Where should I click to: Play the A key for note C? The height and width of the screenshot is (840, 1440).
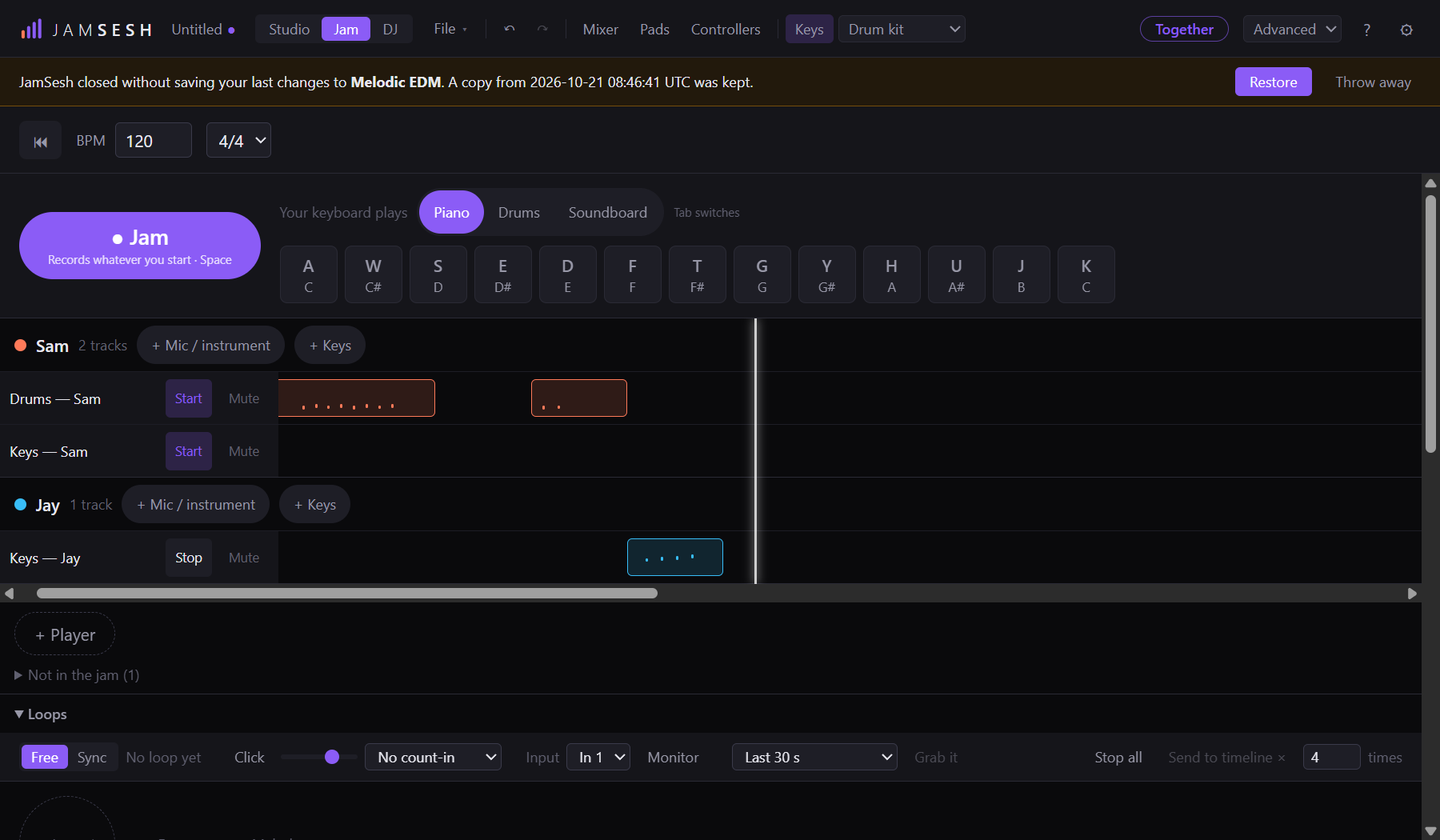pyautogui.click(x=309, y=274)
